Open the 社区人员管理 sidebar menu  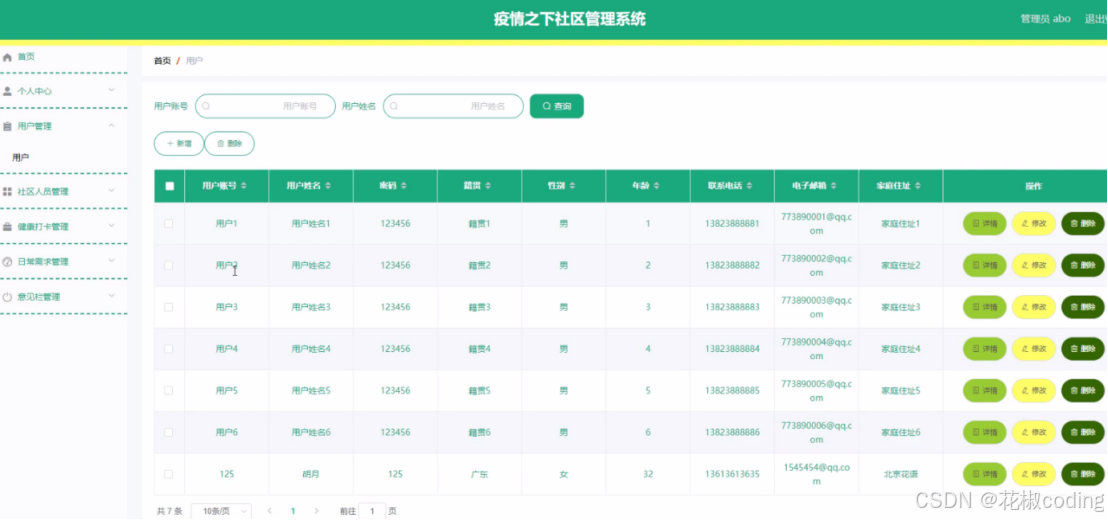click(x=64, y=192)
